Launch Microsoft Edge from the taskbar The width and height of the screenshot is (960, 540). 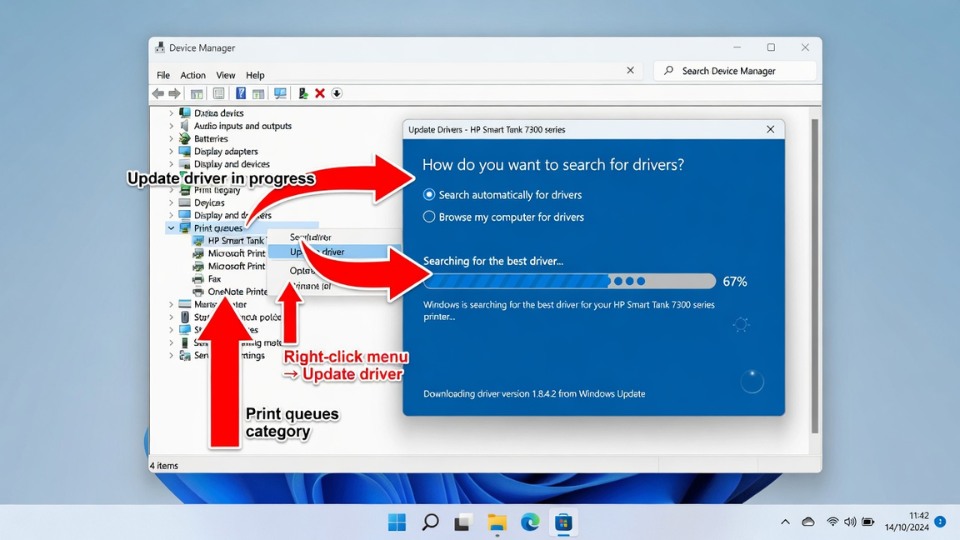pos(530,522)
